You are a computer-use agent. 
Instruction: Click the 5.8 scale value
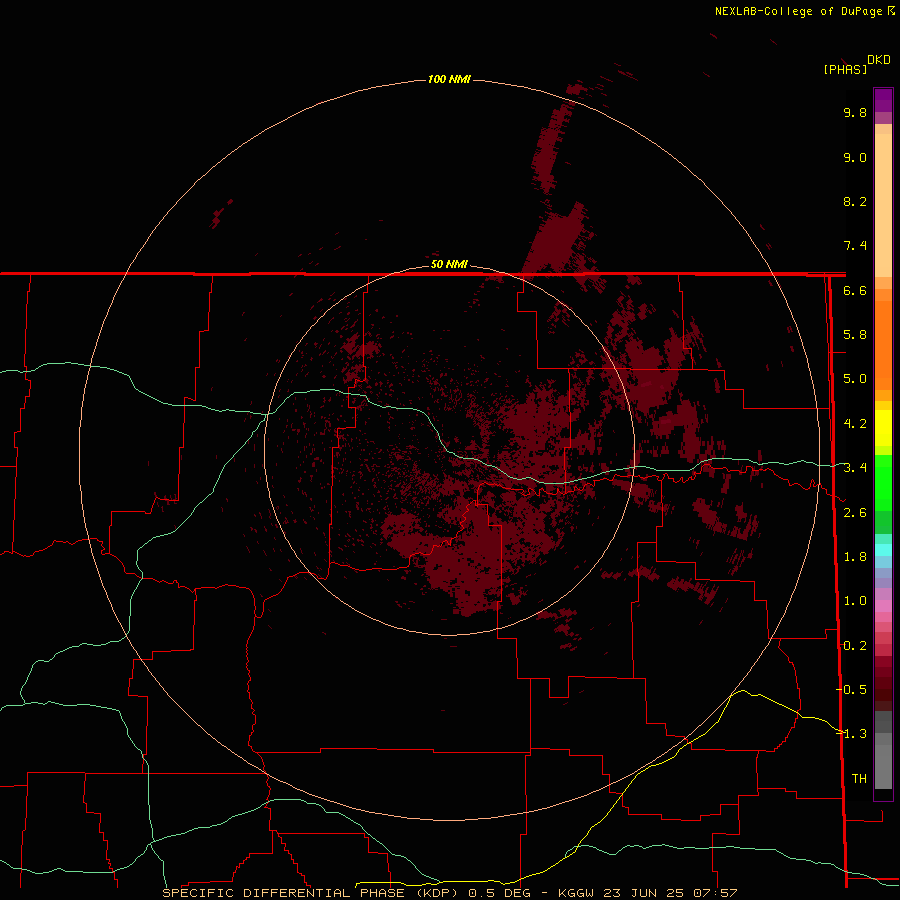(855, 335)
